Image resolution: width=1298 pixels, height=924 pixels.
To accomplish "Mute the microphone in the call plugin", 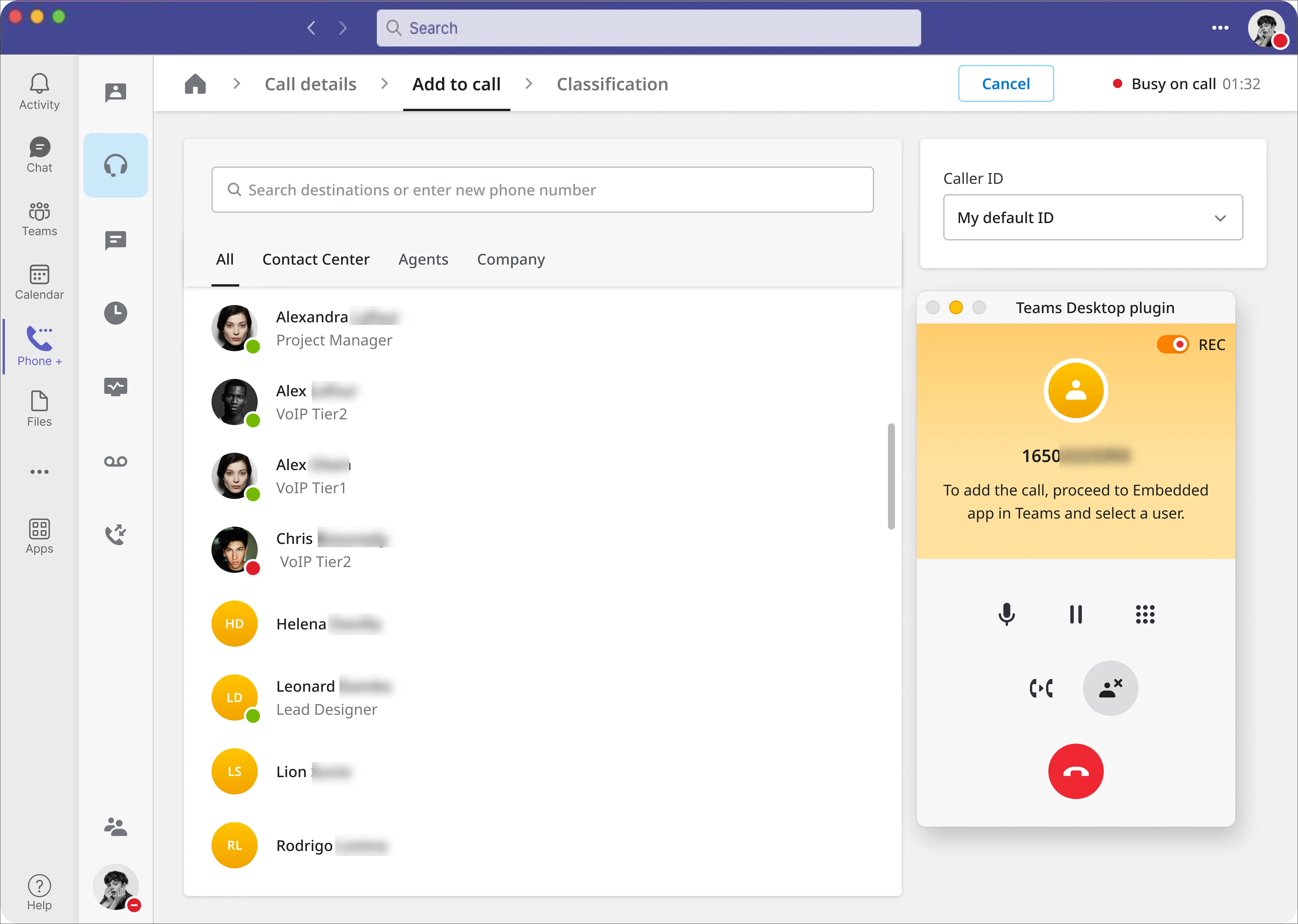I will (x=1006, y=614).
